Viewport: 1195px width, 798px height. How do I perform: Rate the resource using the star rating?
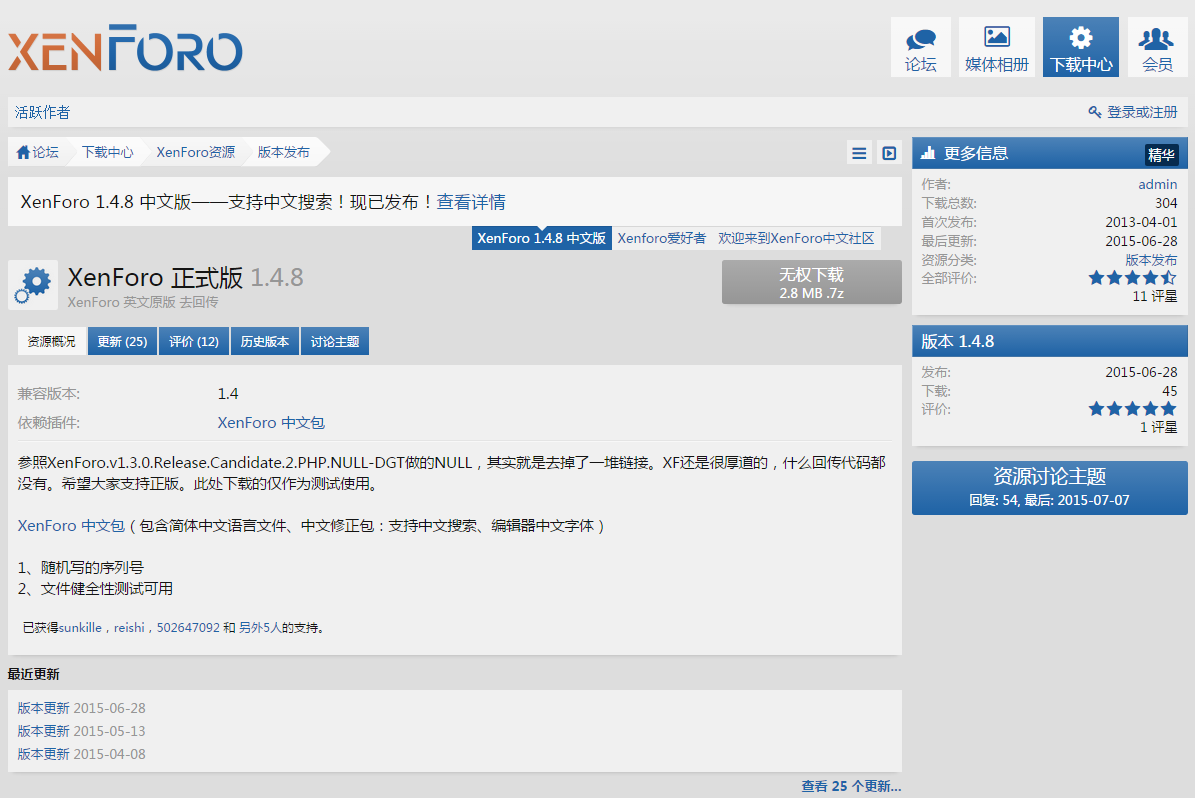coord(1132,277)
